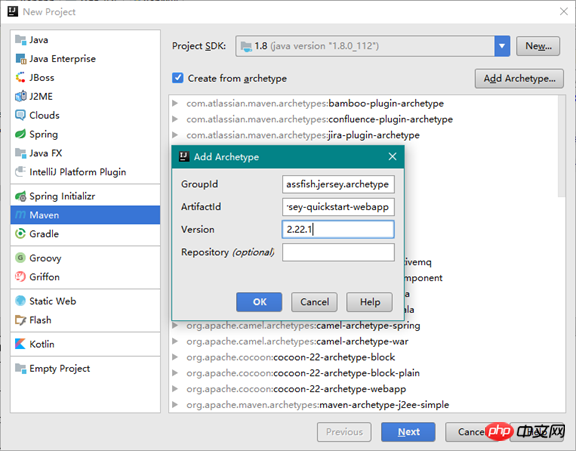Expand camel-archetype-war tree node
576x451 pixels.
tap(175, 341)
